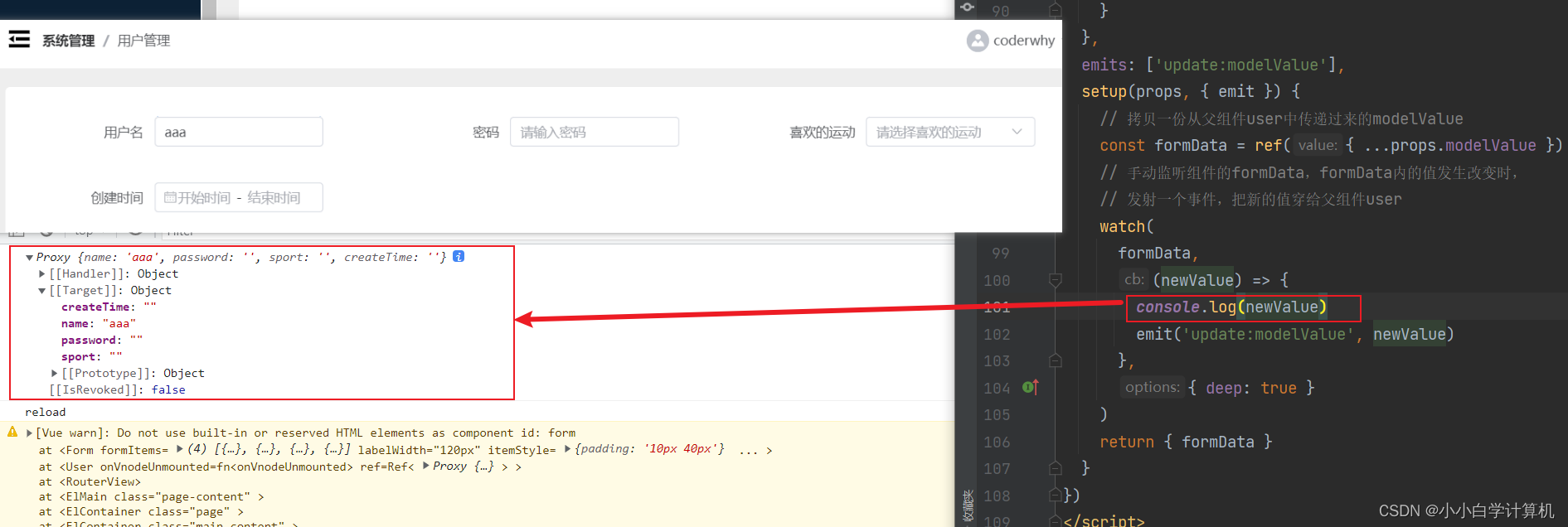Click the emit('update:modelValue', newValue) line

click(x=1295, y=334)
